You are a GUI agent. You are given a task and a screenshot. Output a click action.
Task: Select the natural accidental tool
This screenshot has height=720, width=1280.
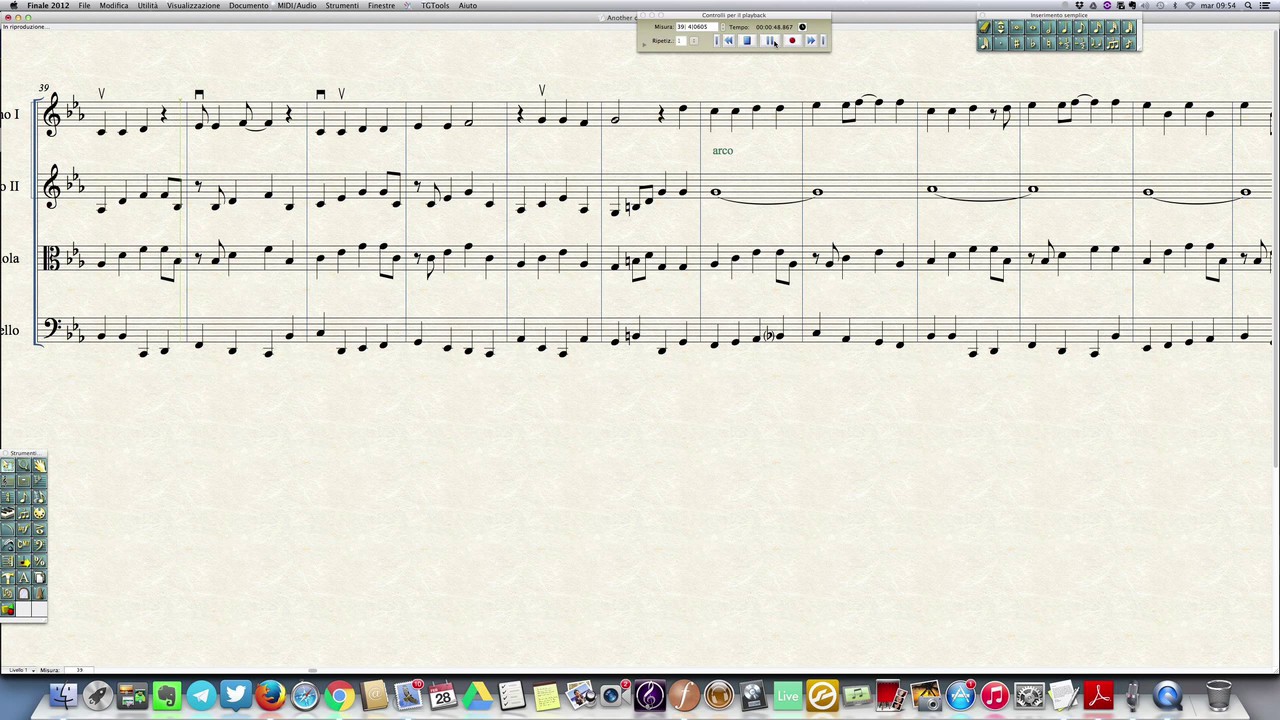1049,44
